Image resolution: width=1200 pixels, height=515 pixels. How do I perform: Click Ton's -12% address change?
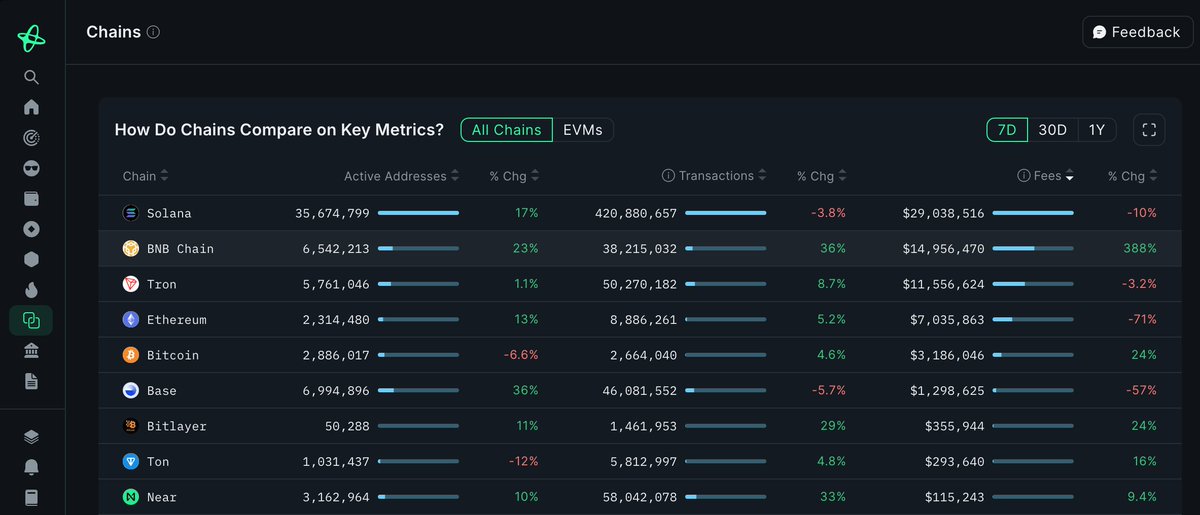tap(523, 462)
